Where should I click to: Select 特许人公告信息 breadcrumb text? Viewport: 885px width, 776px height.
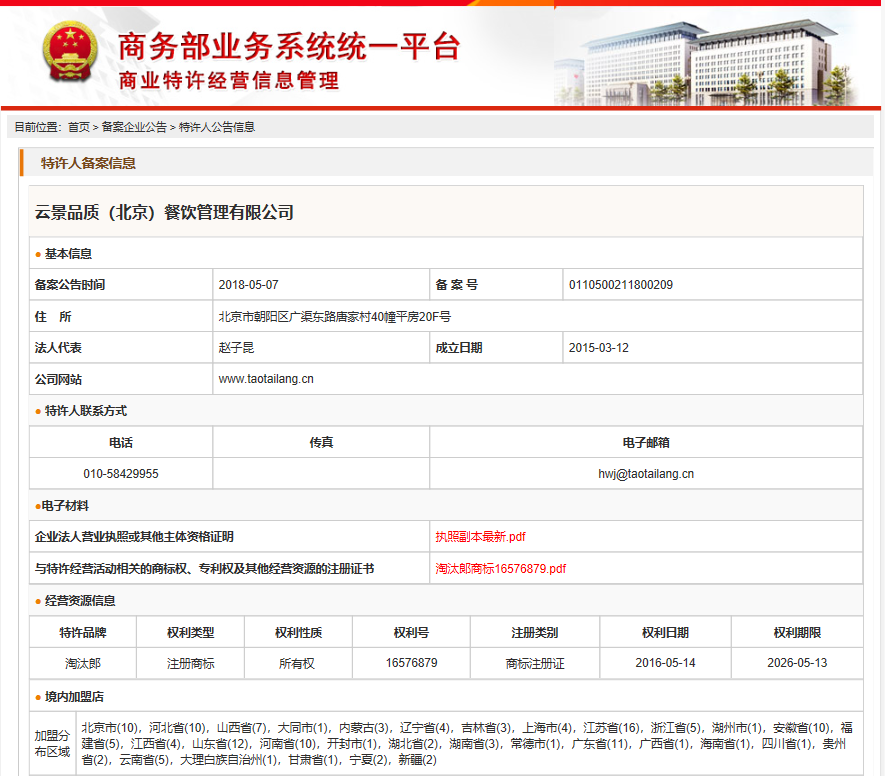pos(217,127)
